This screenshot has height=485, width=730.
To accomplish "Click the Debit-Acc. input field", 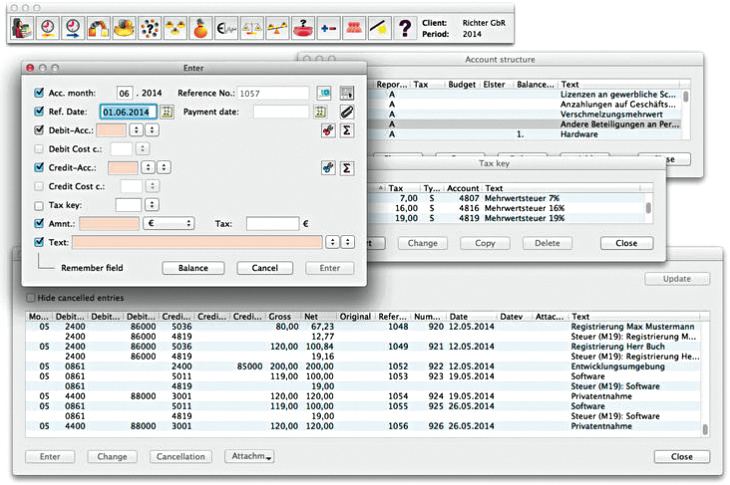I will click(110, 131).
